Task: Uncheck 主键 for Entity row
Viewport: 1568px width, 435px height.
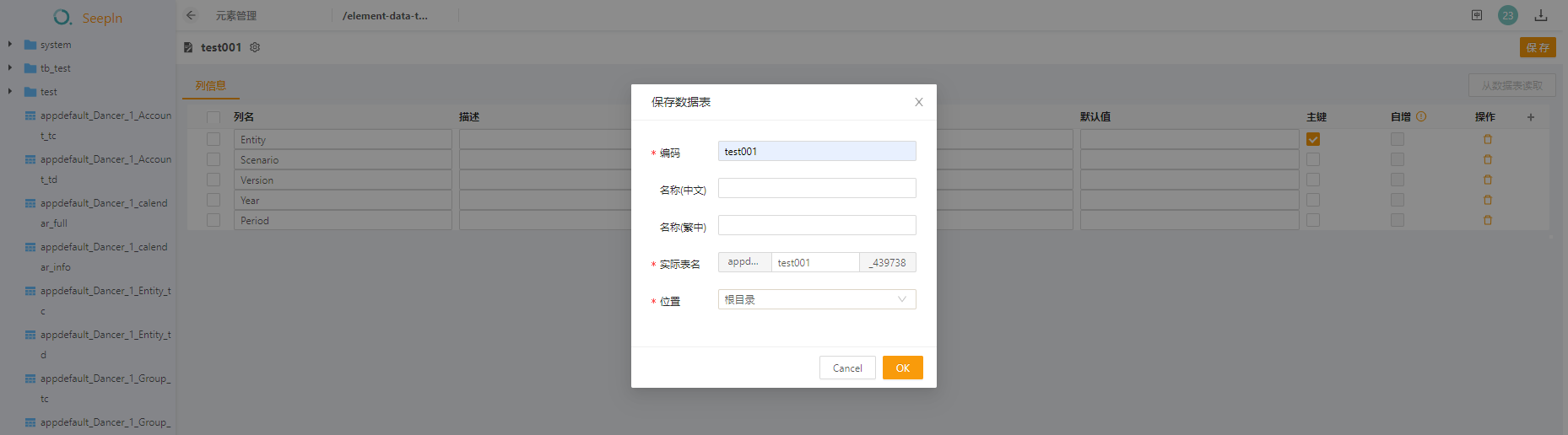Action: coord(1313,139)
